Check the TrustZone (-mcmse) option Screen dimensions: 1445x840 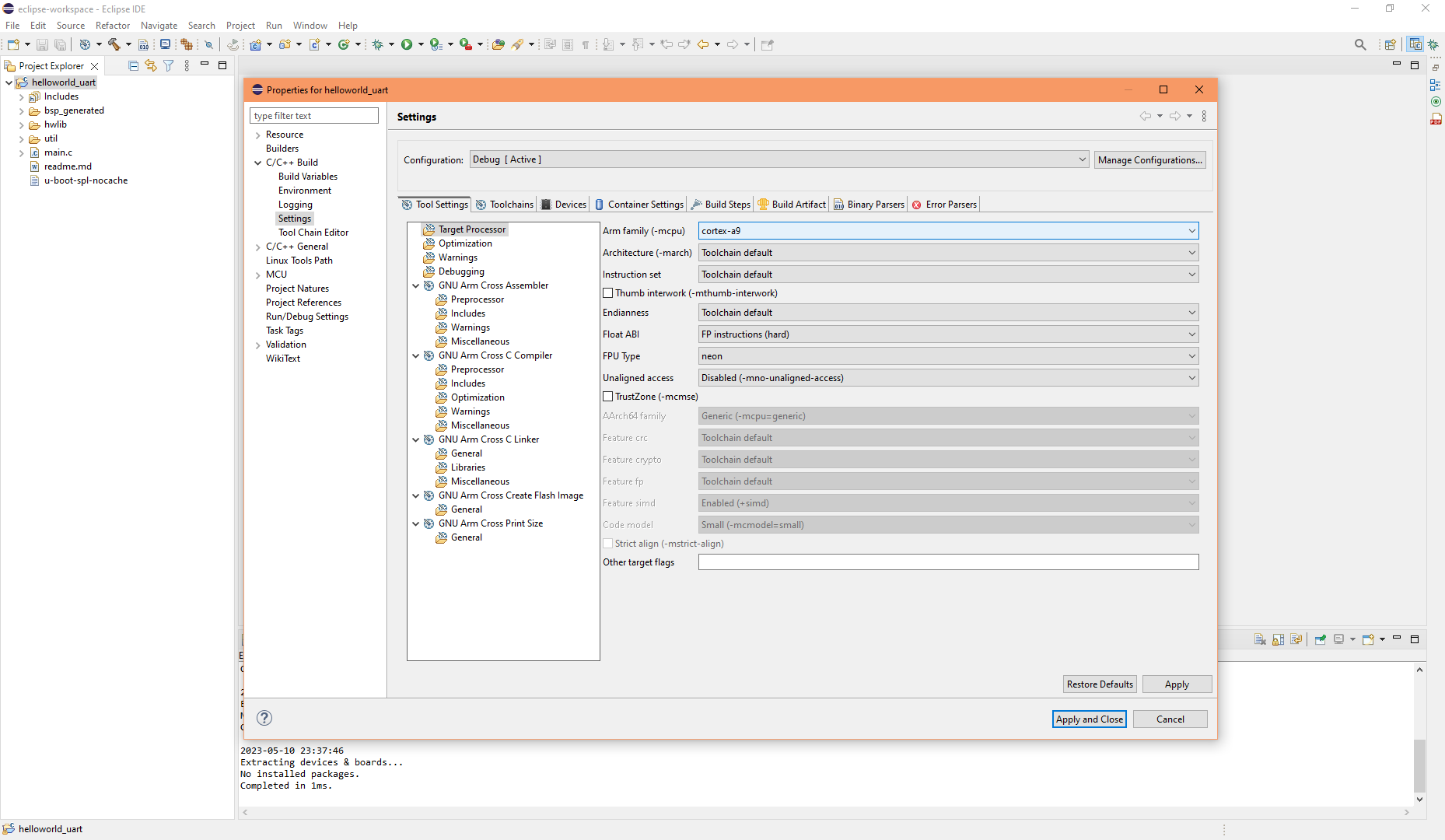pos(608,397)
